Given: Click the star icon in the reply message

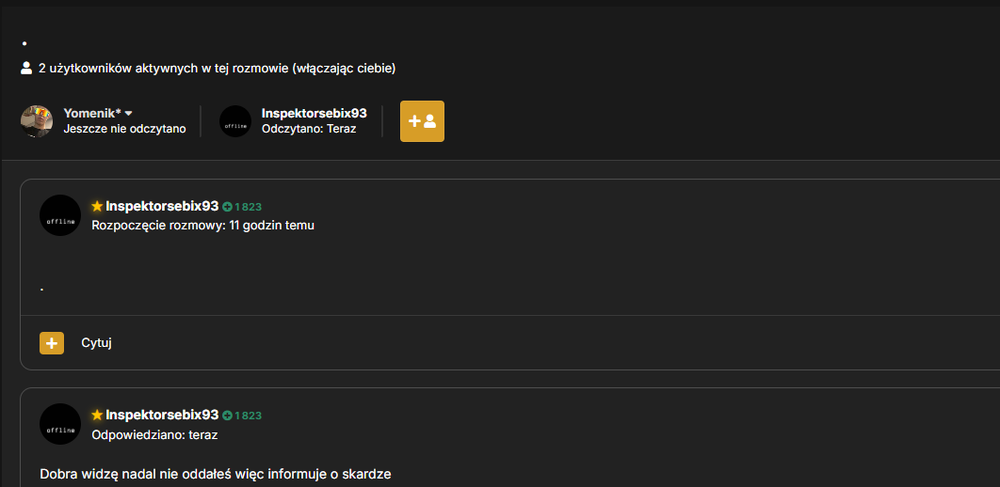Looking at the screenshot, I should point(97,415).
